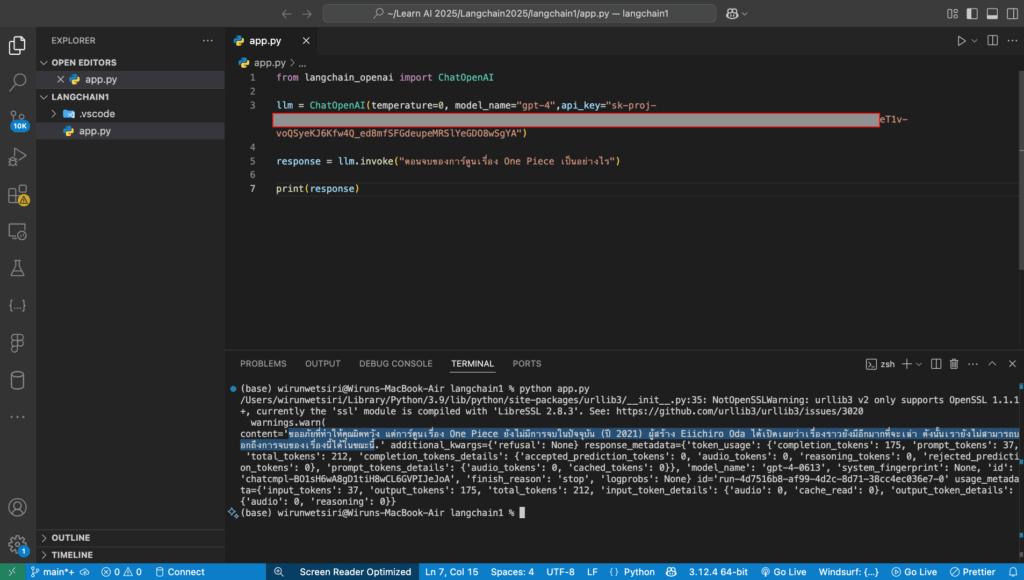Viewport: 1024px width, 580px height.
Task: Split the terminal panel
Action: [x=935, y=364]
